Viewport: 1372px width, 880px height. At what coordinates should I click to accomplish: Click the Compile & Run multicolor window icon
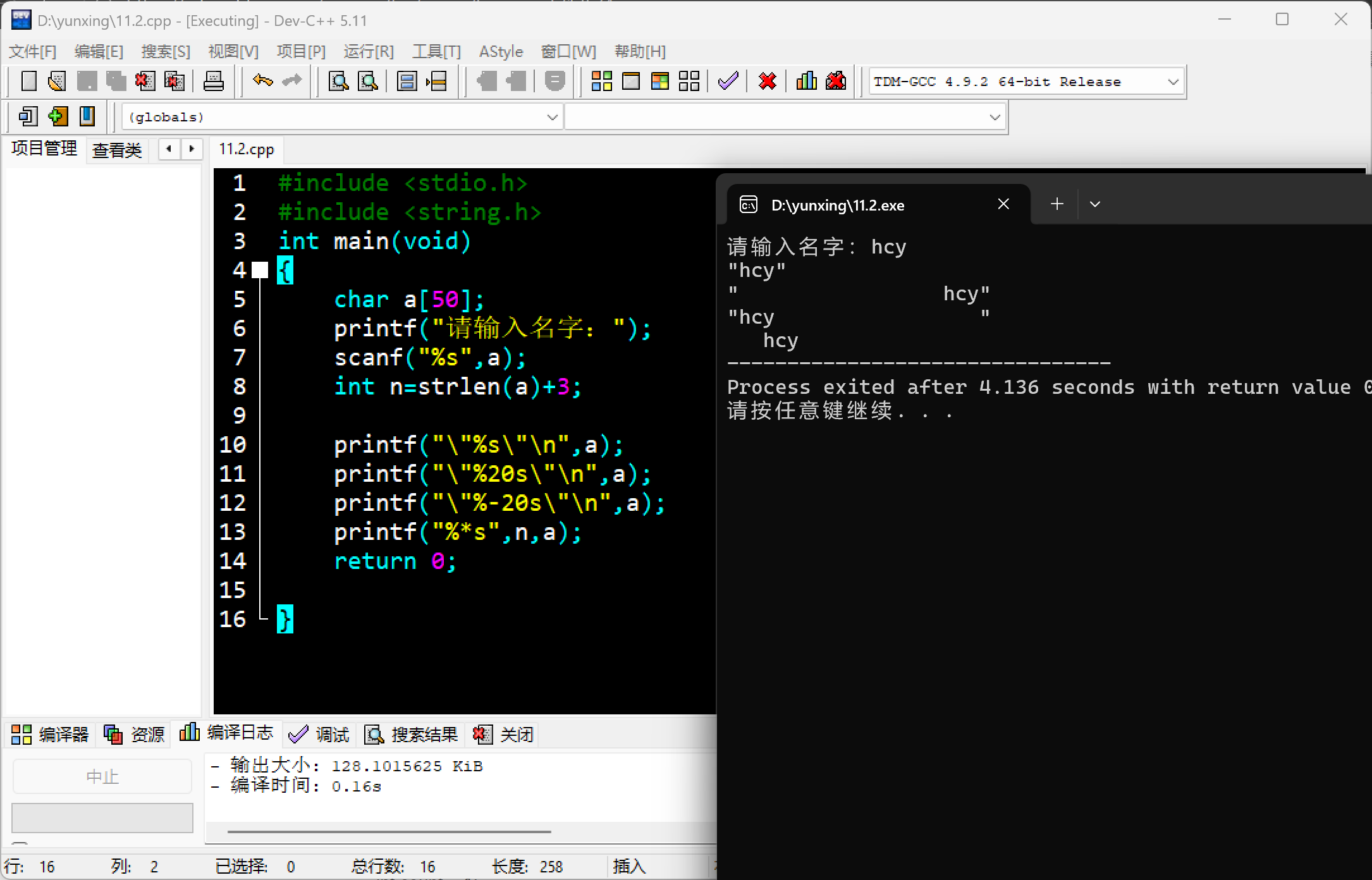coord(659,81)
